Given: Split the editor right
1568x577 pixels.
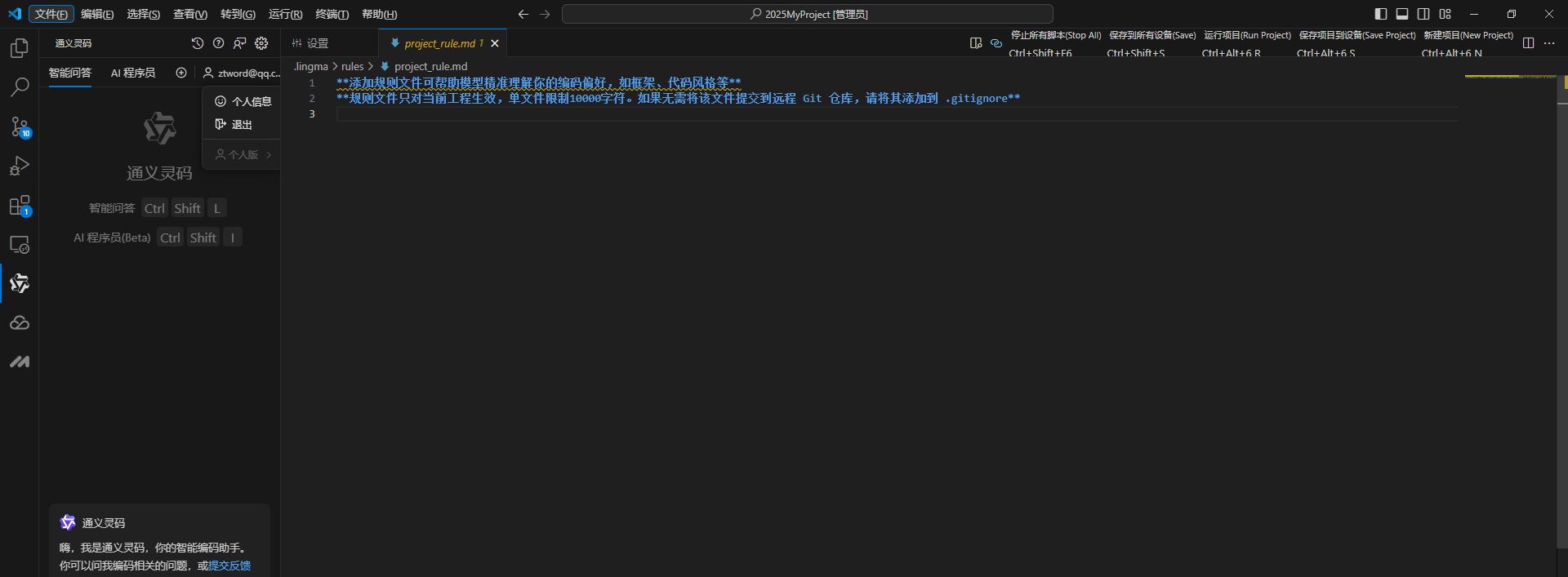Looking at the screenshot, I should tap(1529, 43).
